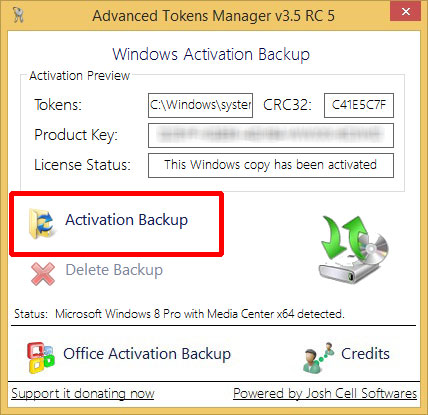Click the large green arrows disc drive image
Image resolution: width=428 pixels, height=415 pixels.
click(x=354, y=249)
